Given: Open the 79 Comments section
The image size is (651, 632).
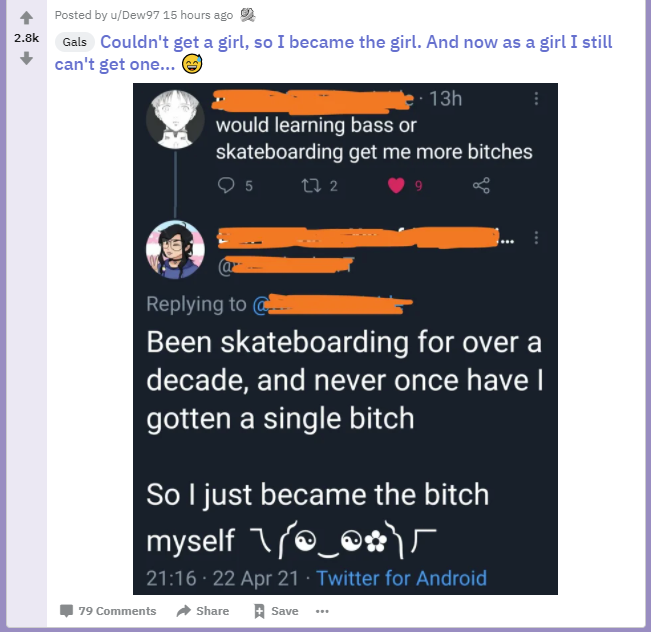Looking at the screenshot, I should [108, 611].
